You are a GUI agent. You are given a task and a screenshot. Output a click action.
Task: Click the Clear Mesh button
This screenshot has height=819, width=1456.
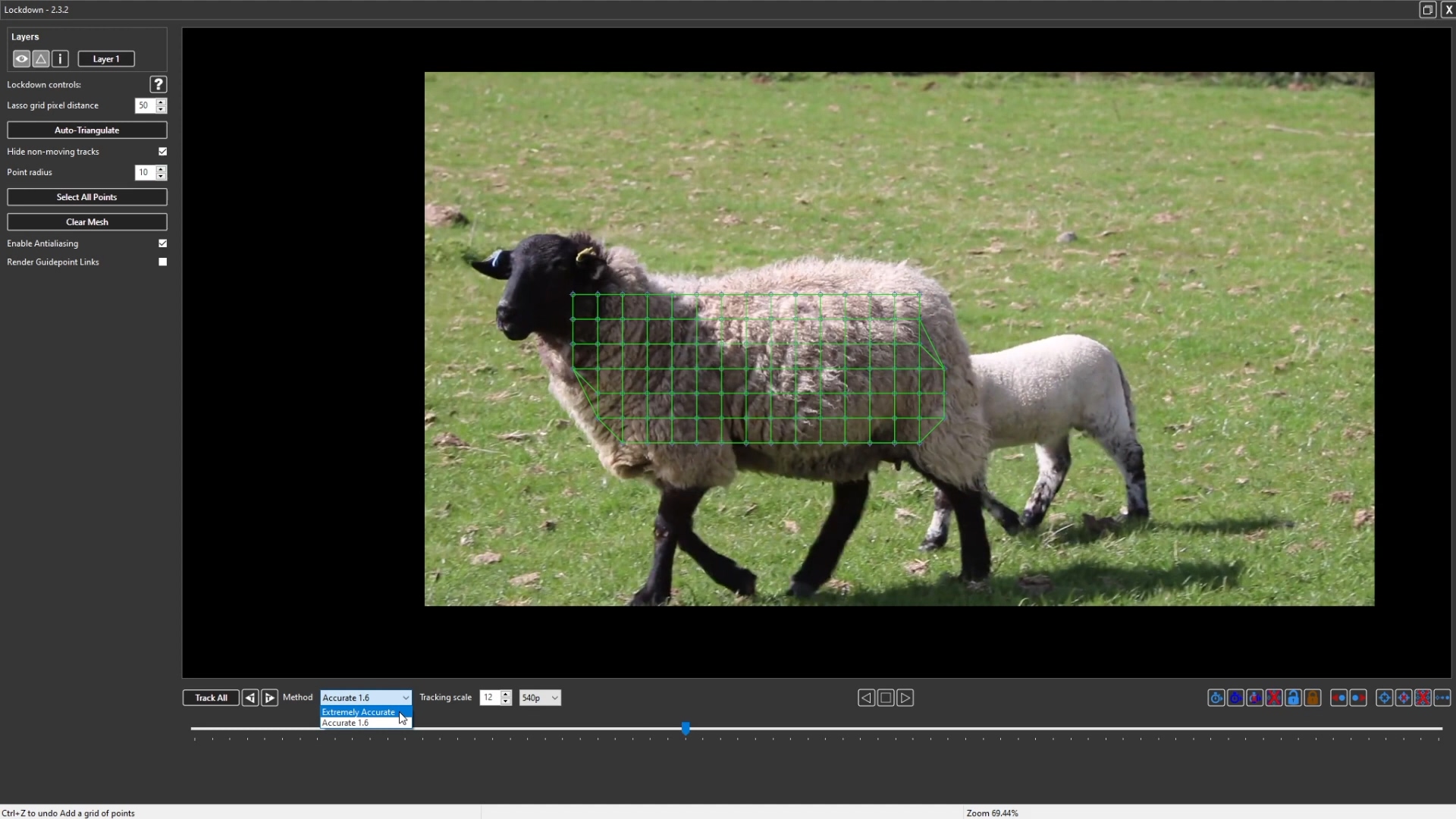coord(86,222)
